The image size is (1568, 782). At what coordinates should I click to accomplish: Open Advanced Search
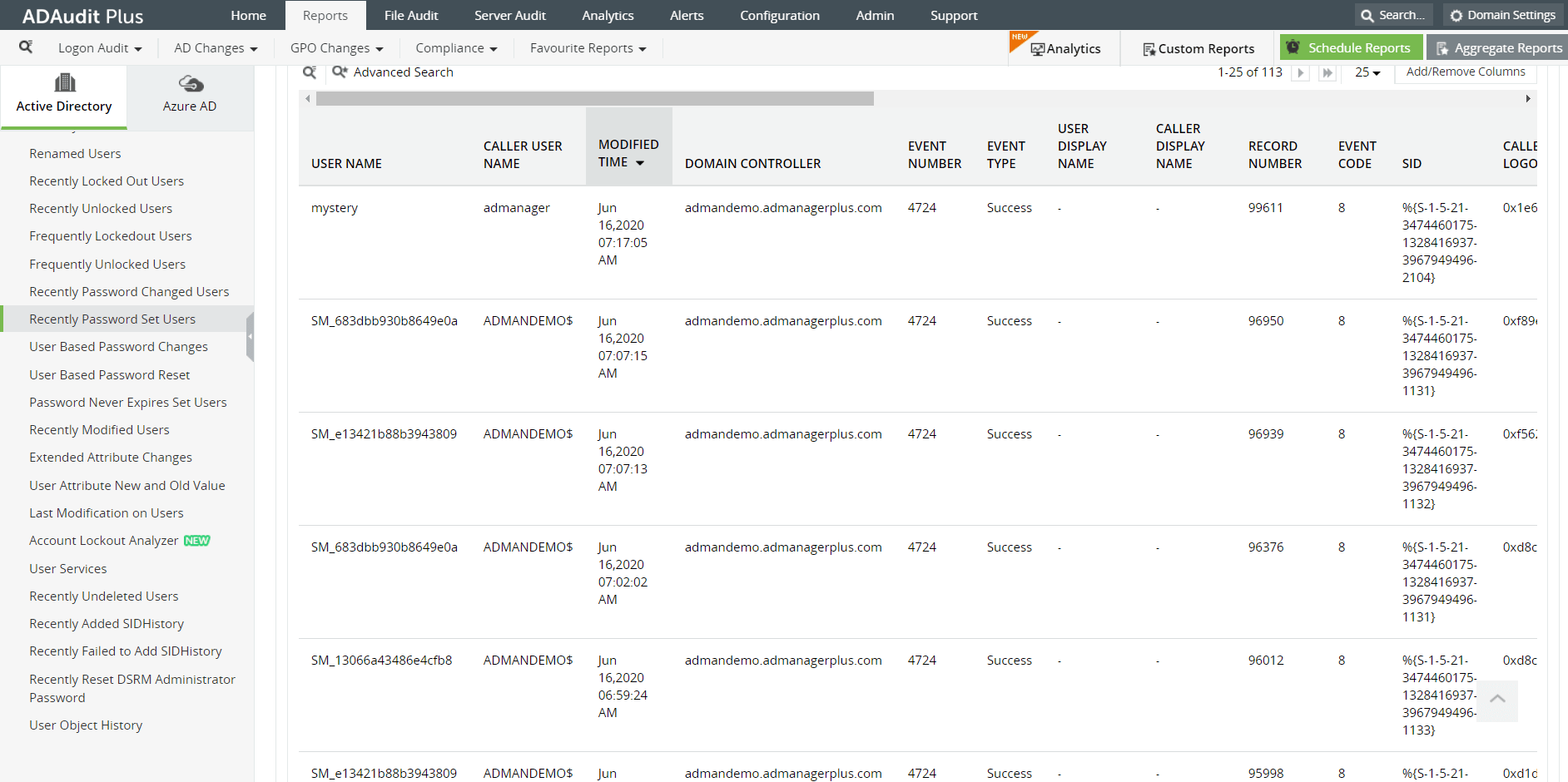(x=394, y=72)
